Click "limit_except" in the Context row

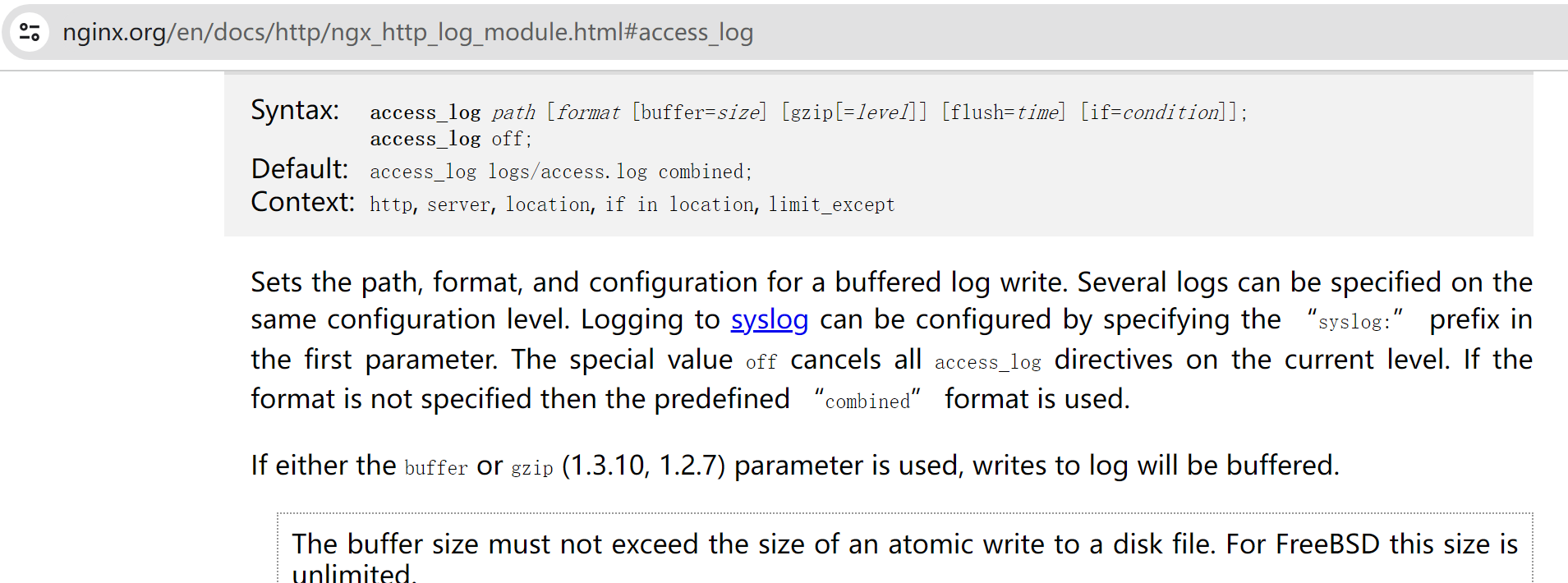click(x=831, y=204)
